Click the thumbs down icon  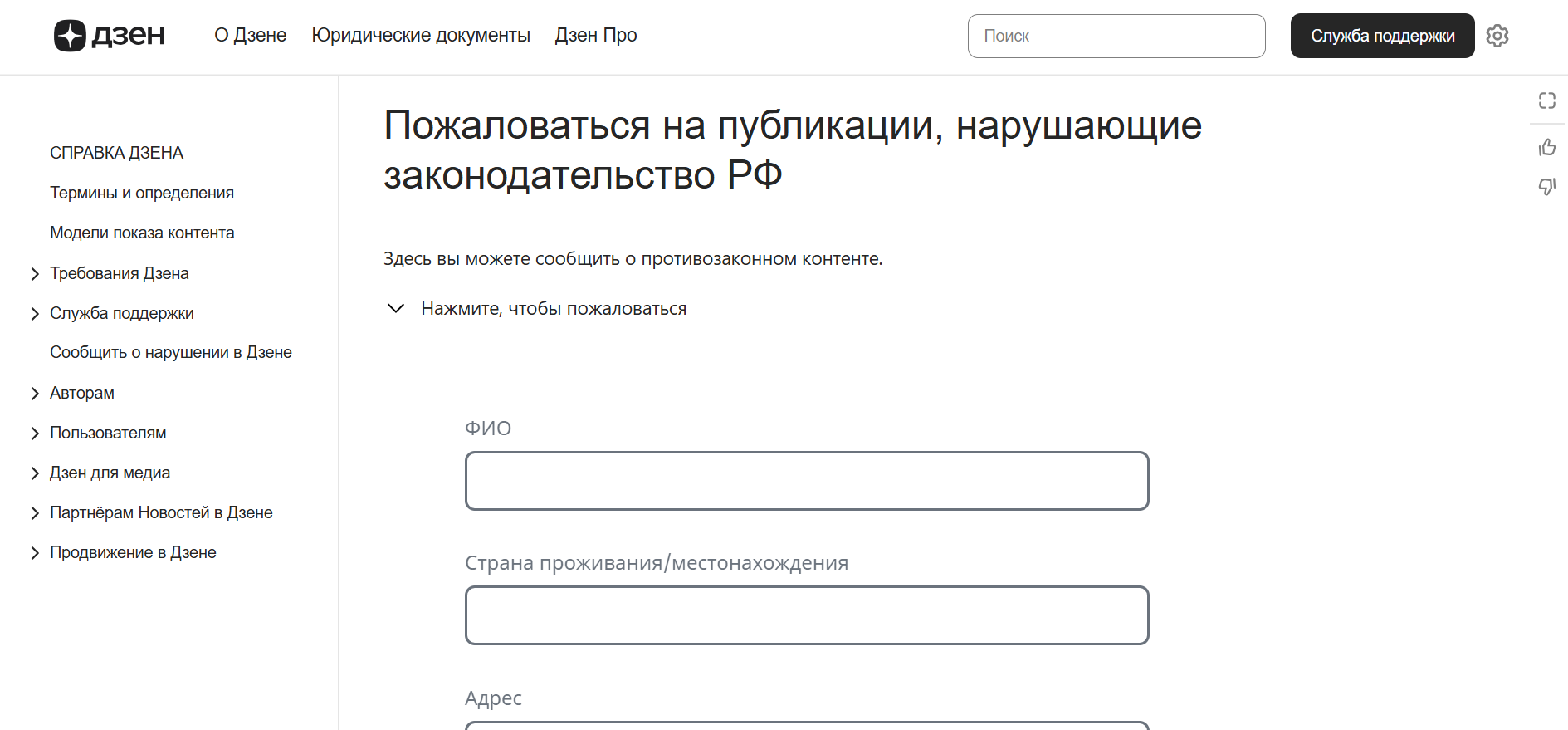click(x=1547, y=186)
